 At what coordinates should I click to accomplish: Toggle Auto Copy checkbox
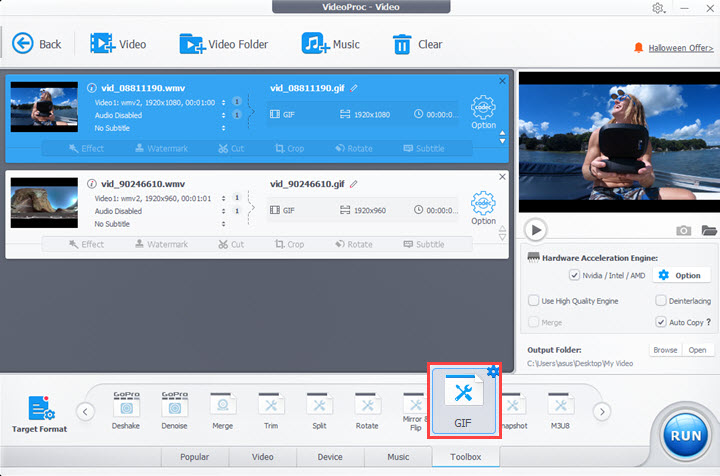[x=660, y=322]
